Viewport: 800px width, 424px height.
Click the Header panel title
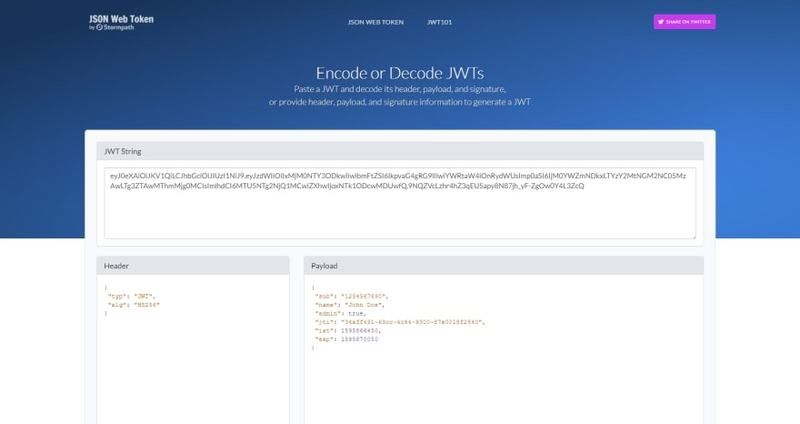point(118,266)
